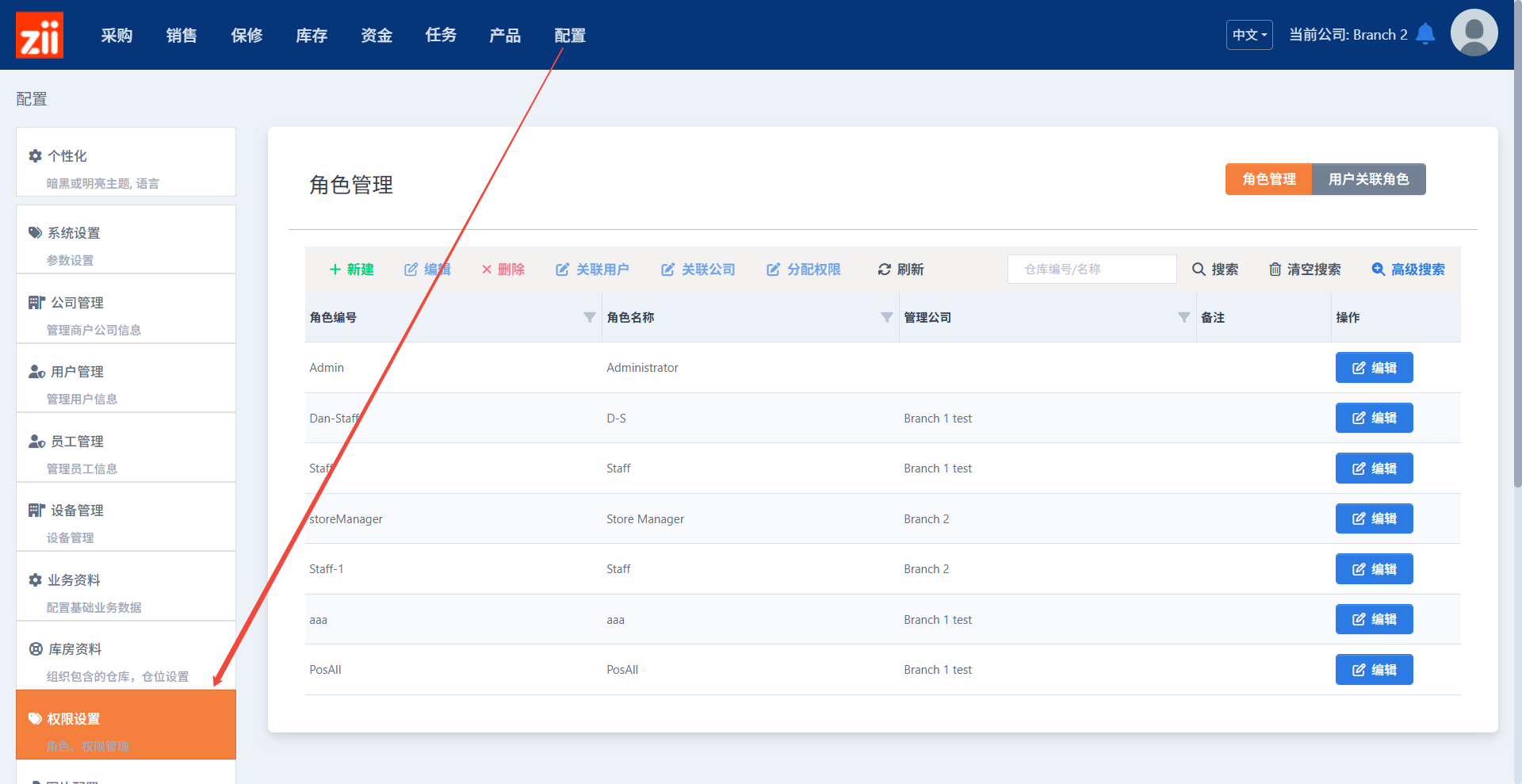The height and width of the screenshot is (784, 1522).
Task: Refresh the role list
Action: tap(901, 270)
